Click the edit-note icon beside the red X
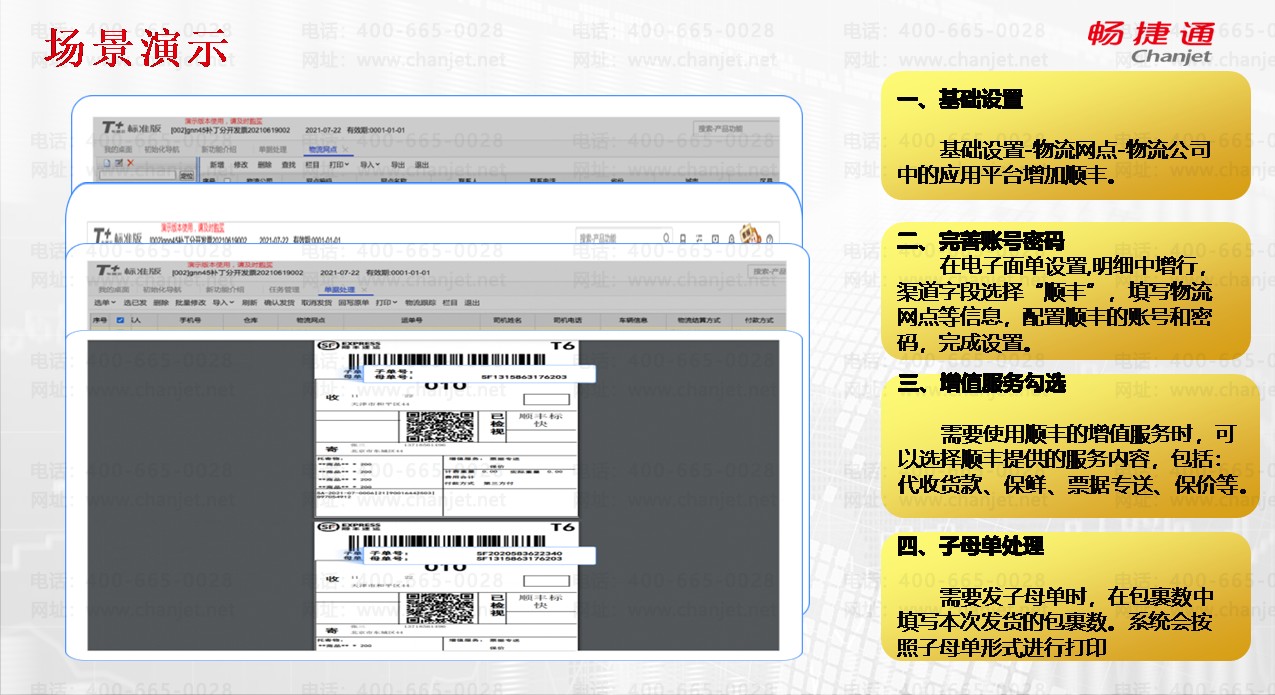 pyautogui.click(x=118, y=163)
